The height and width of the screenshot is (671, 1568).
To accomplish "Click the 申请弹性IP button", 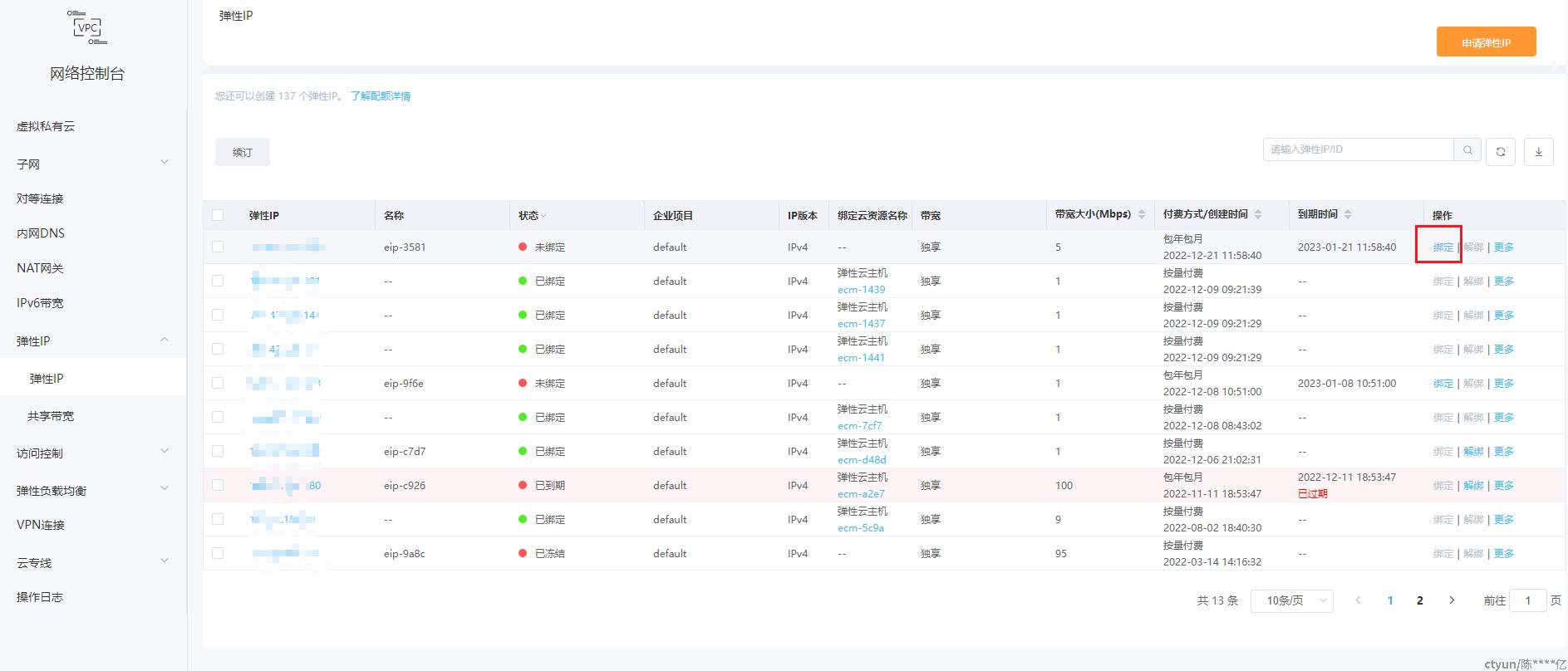I will click(x=1486, y=42).
